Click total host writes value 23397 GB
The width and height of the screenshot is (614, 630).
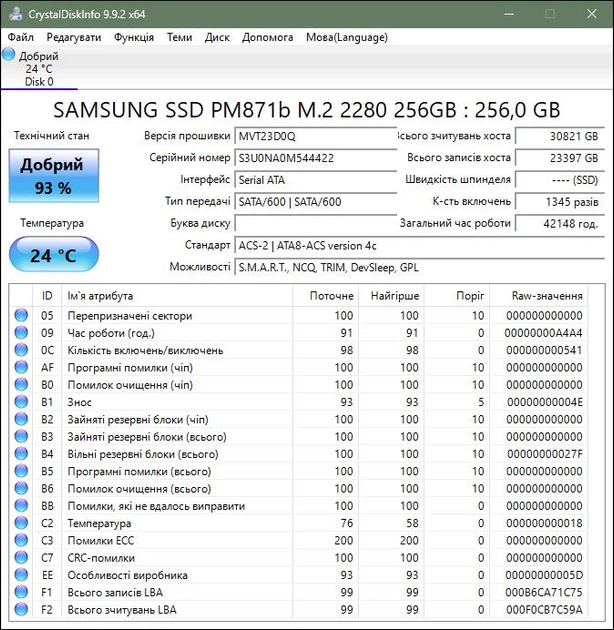pyautogui.click(x=560, y=158)
